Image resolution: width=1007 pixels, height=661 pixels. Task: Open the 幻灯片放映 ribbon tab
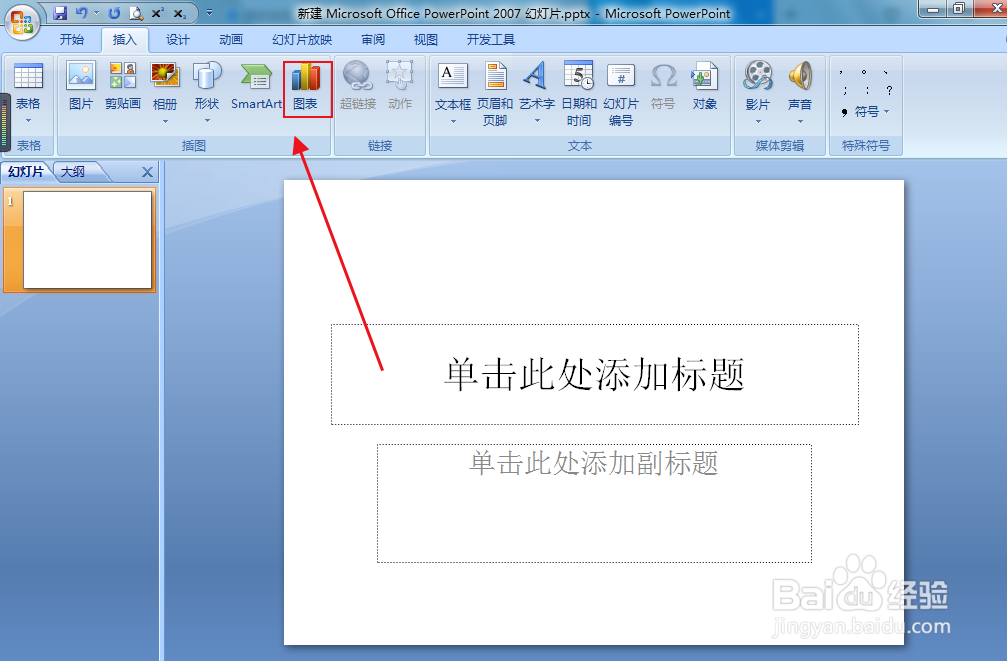click(302, 40)
